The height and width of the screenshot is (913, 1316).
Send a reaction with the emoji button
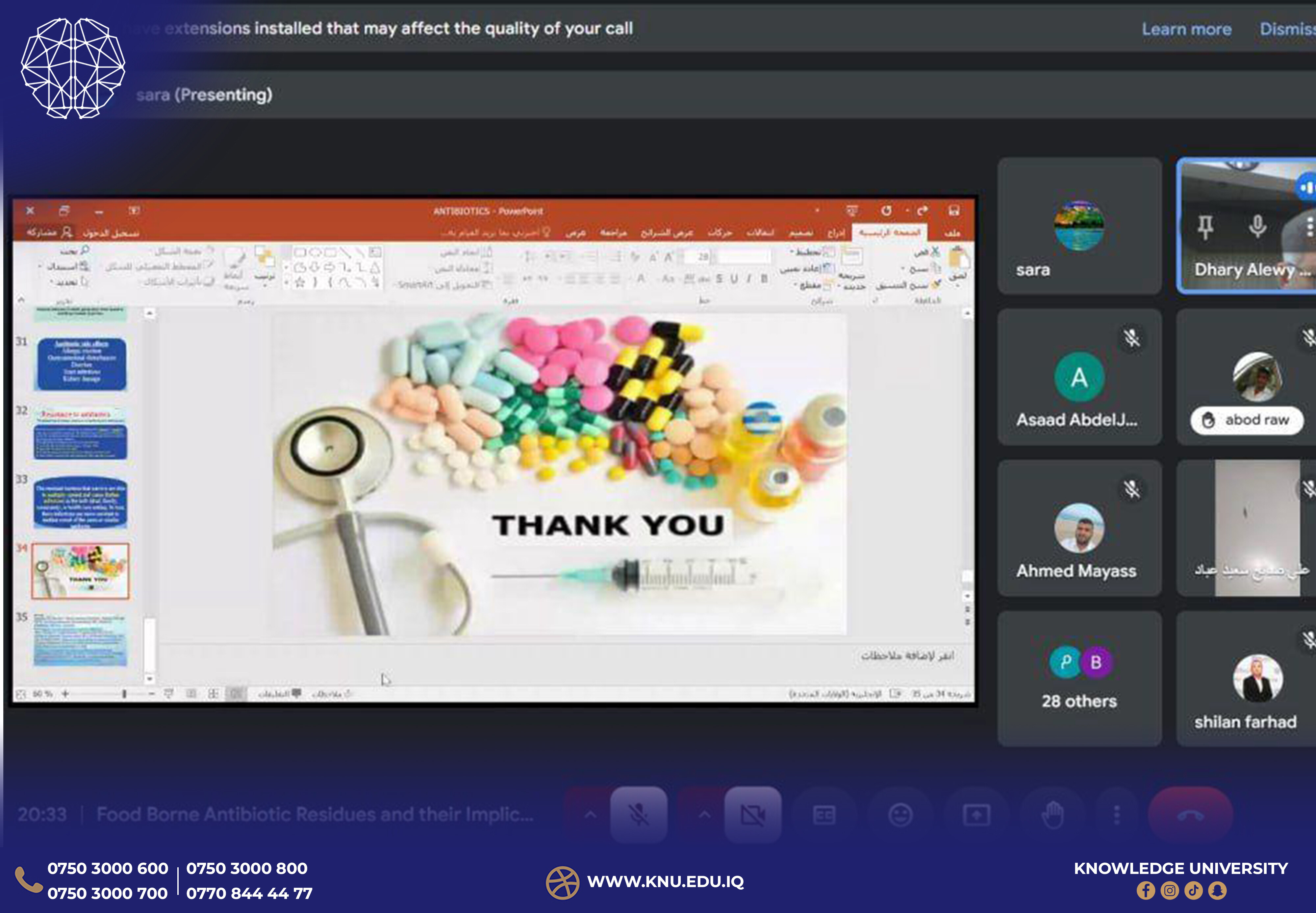point(900,815)
